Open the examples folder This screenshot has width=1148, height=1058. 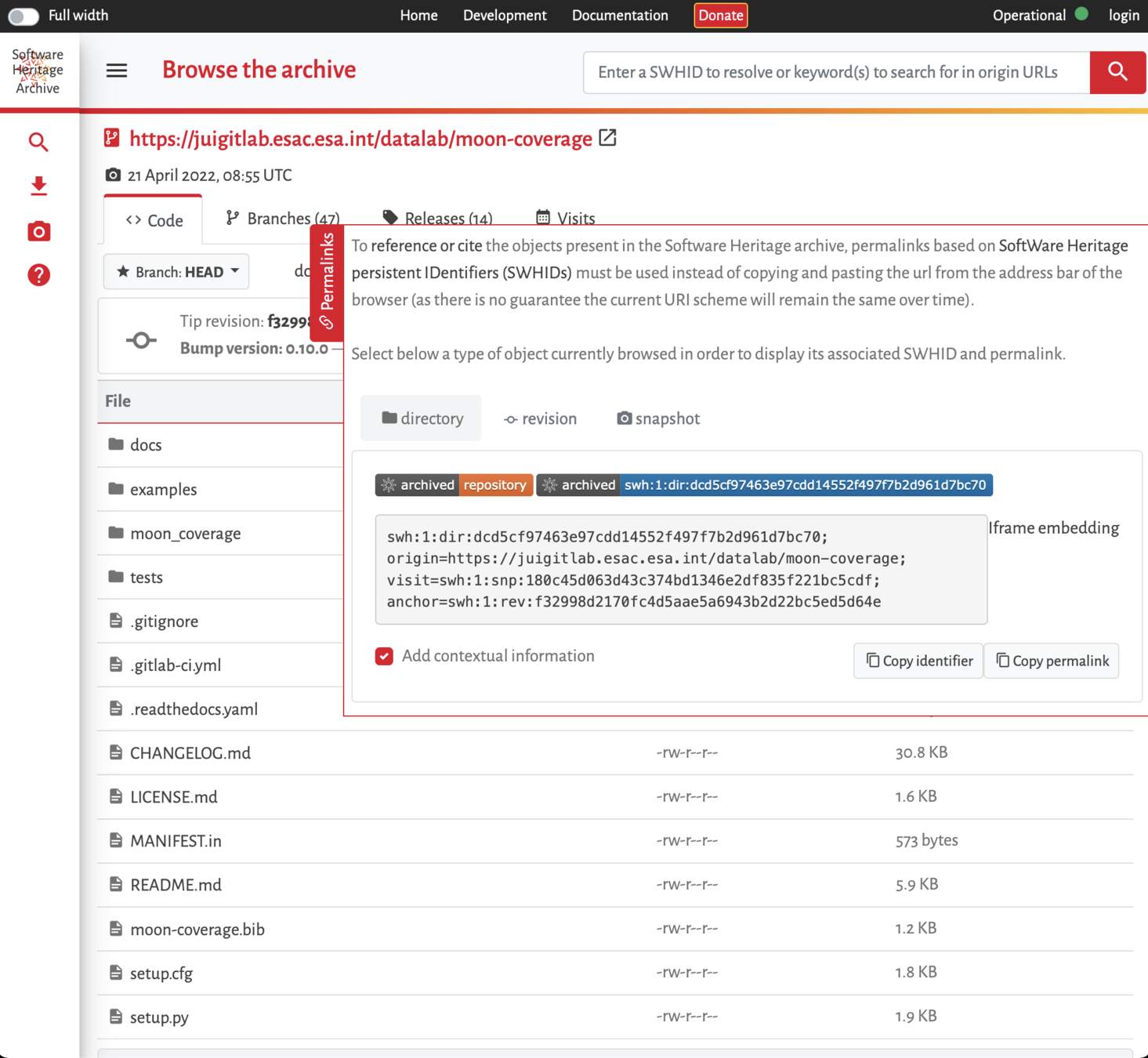[163, 490]
